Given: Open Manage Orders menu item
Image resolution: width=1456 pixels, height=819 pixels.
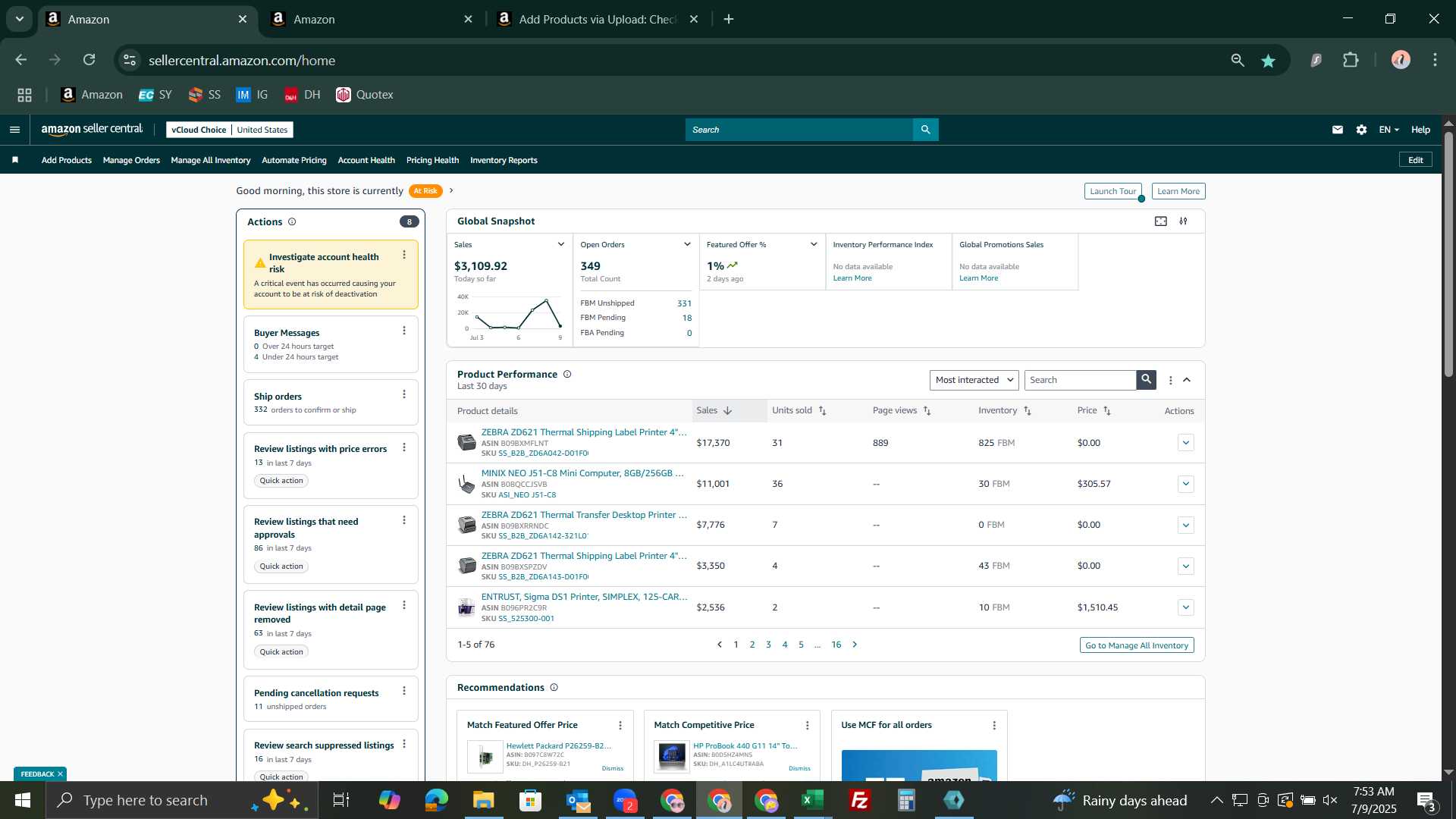Looking at the screenshot, I should [x=131, y=160].
